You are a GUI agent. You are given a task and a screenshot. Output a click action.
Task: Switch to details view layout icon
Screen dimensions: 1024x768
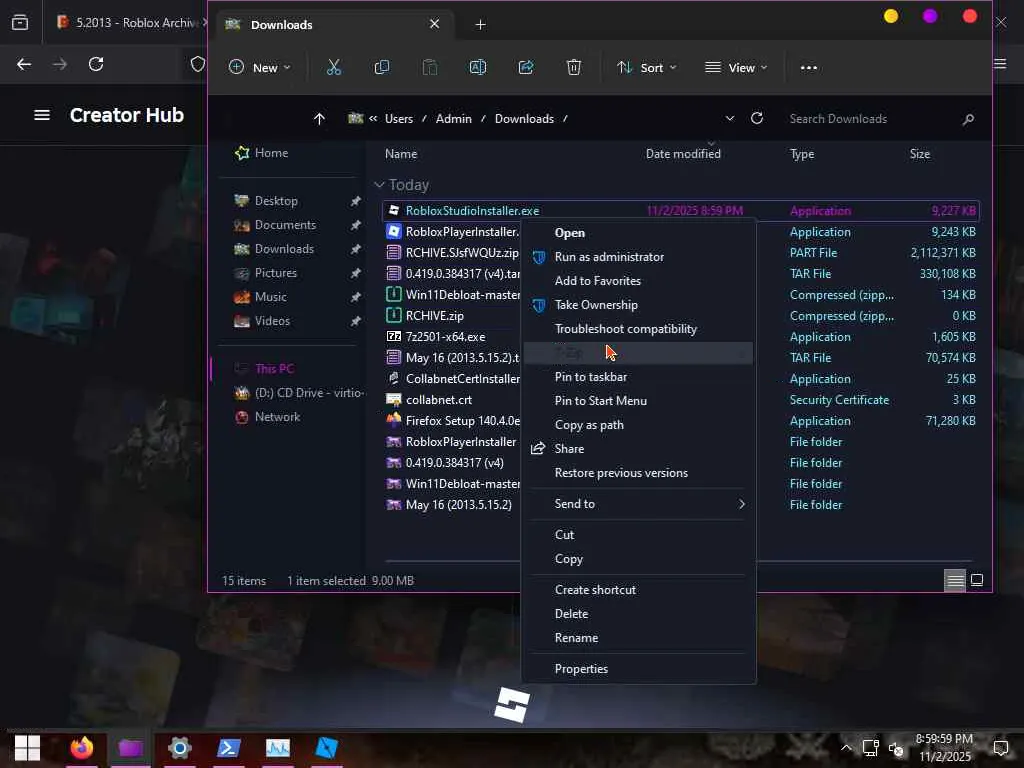[955, 580]
